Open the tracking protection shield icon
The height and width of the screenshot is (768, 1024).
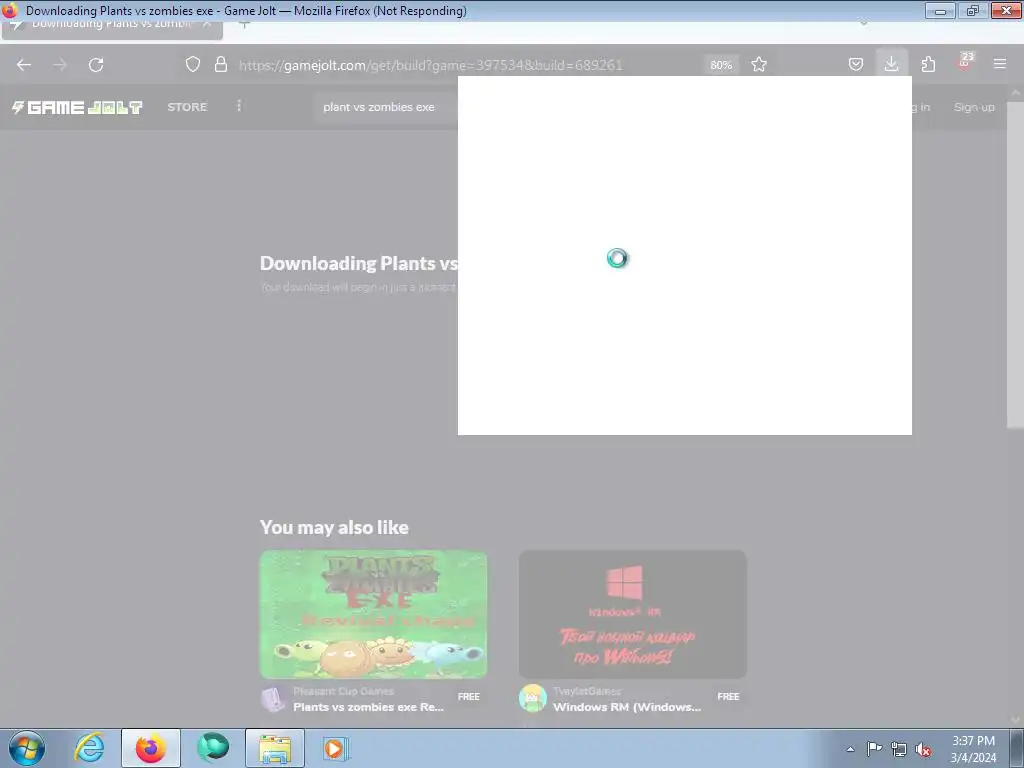tap(193, 64)
